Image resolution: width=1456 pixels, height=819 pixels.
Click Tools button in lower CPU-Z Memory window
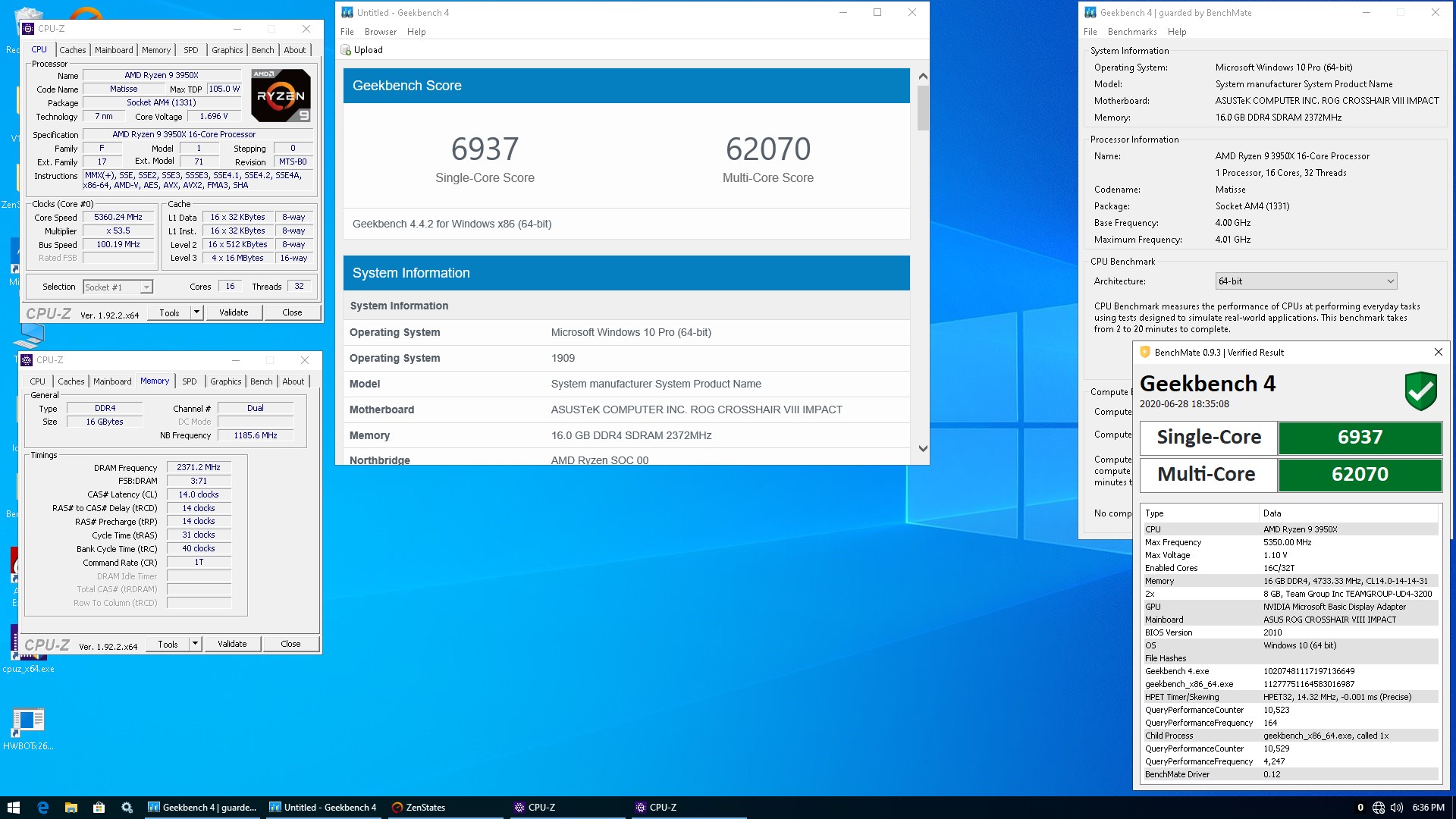click(x=168, y=644)
